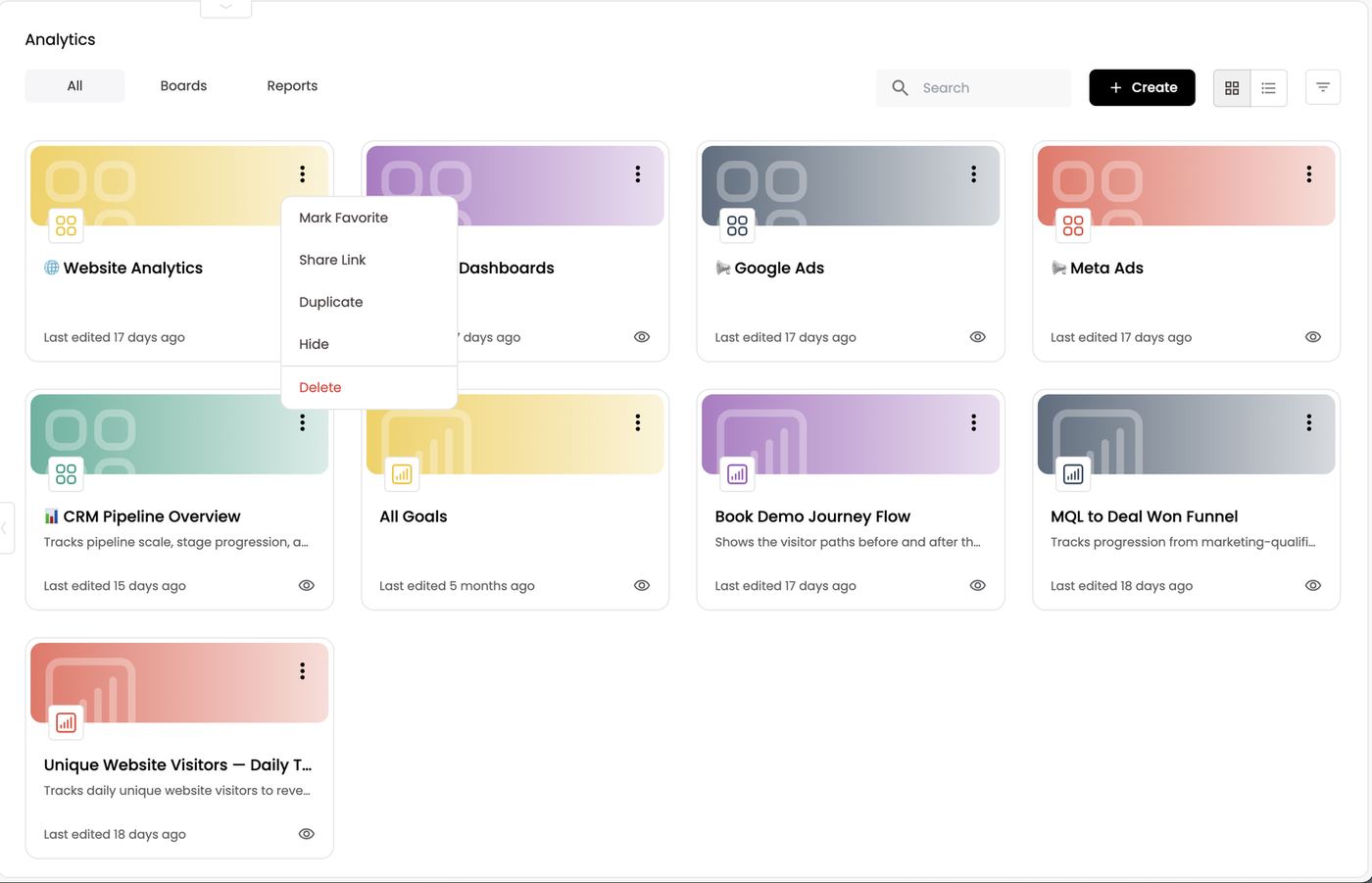Open the Website Analytics three-dot menu
Viewport: 1372px width, 883px height.
(302, 174)
